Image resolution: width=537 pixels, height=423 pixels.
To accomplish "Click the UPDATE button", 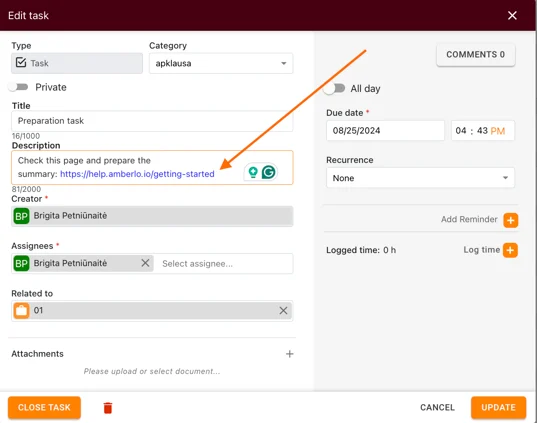I will coord(498,407).
